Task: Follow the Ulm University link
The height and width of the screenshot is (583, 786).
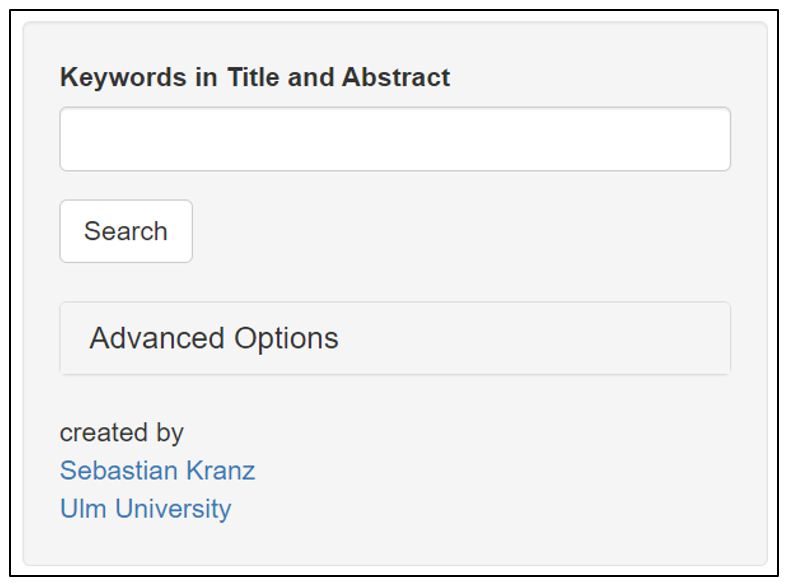Action: (145, 508)
